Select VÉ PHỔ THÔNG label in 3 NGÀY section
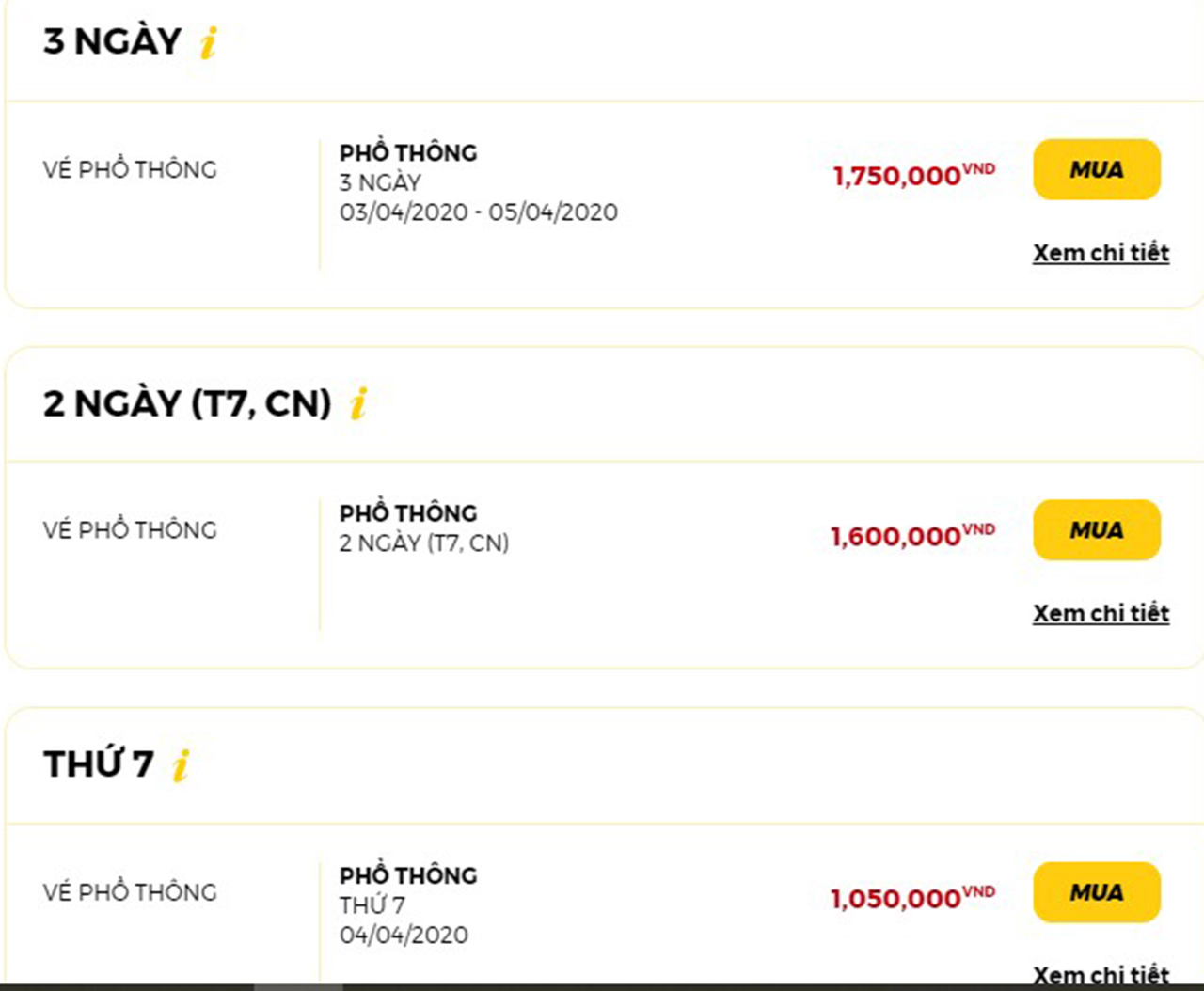 click(x=130, y=170)
